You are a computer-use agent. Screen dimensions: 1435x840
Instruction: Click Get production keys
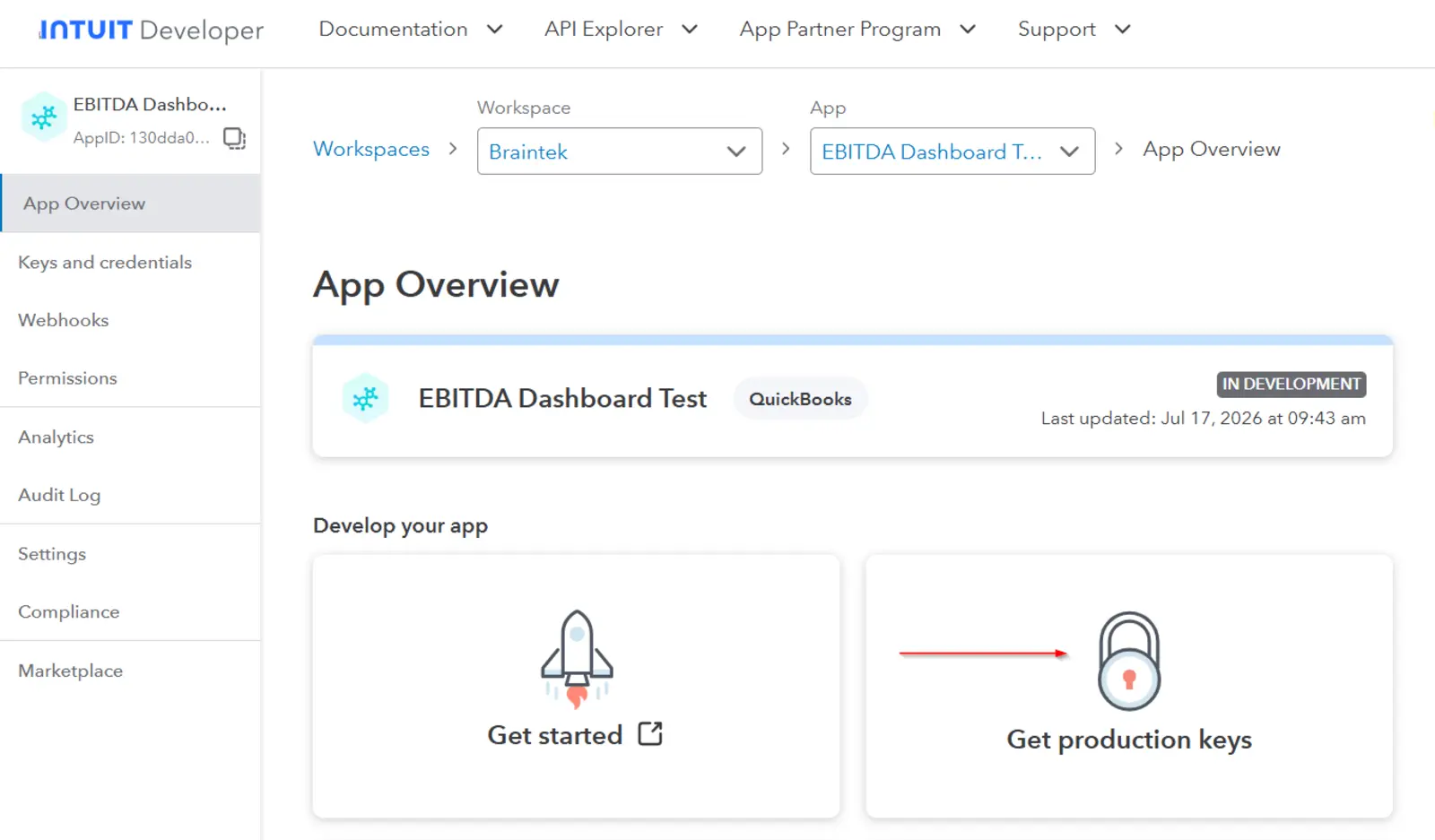coord(1129,740)
